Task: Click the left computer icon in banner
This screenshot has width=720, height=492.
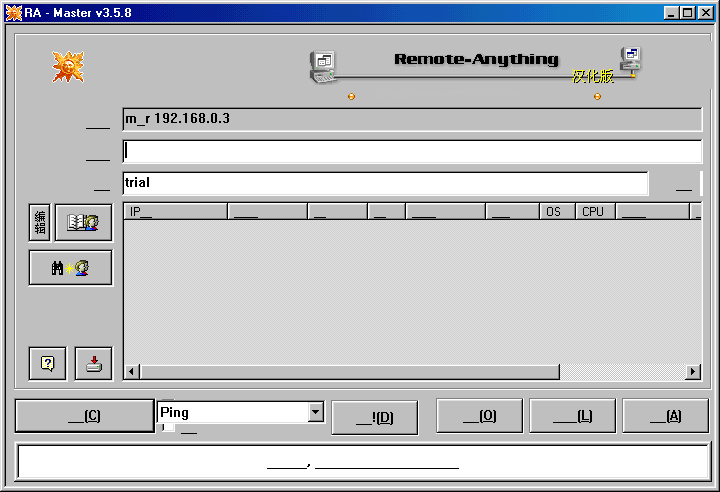Action: 322,66
